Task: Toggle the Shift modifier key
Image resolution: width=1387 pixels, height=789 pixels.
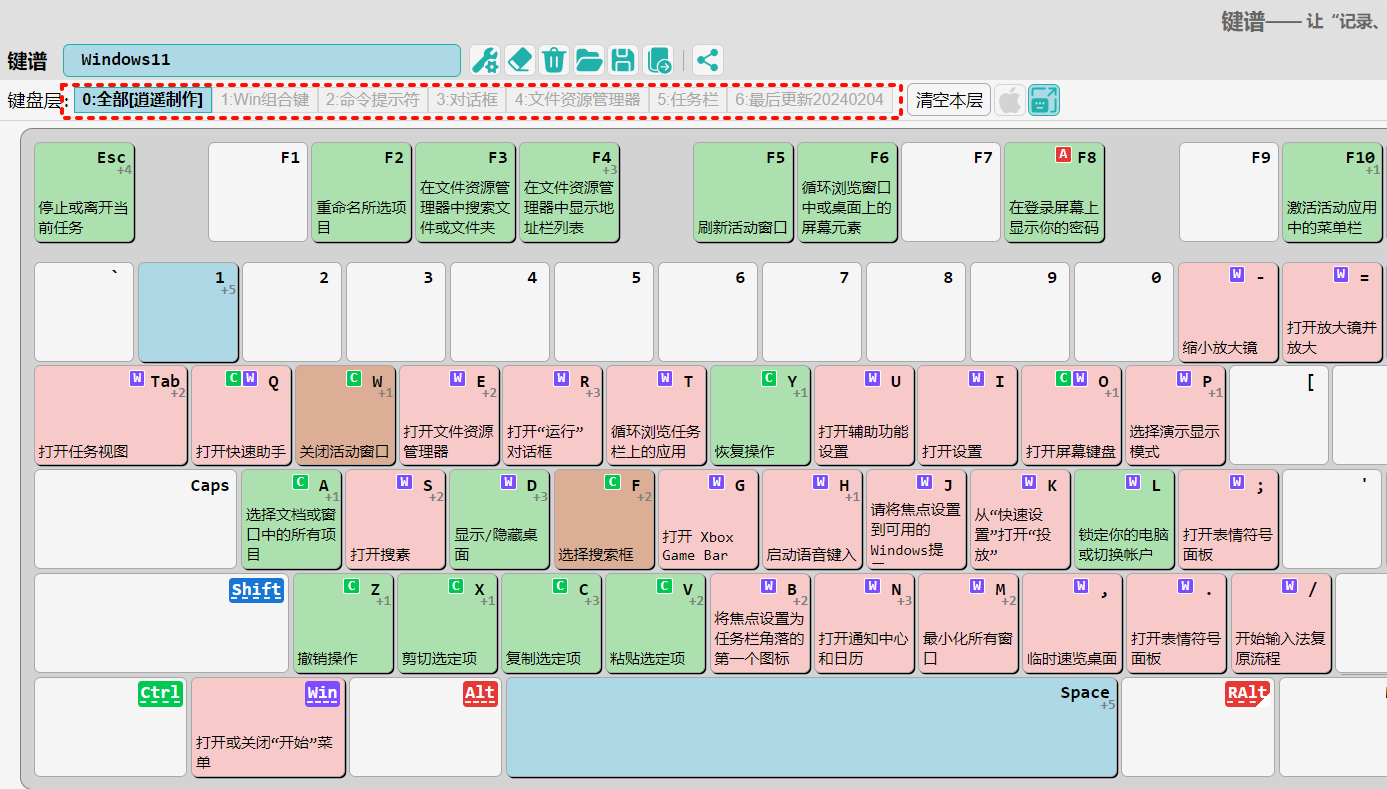Action: (x=256, y=590)
